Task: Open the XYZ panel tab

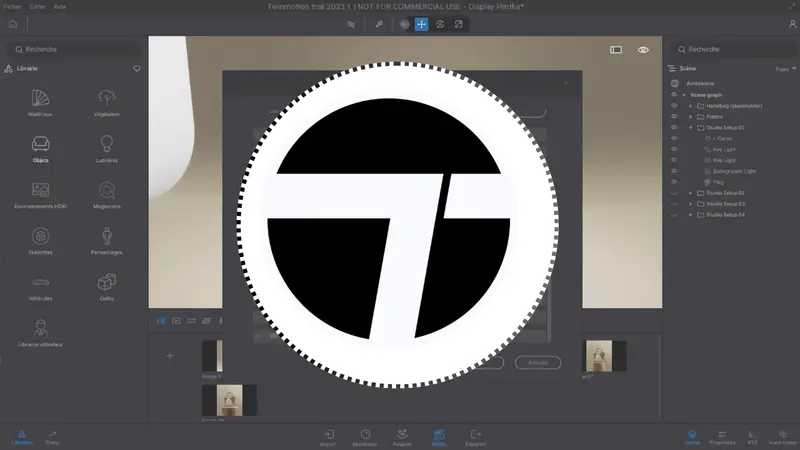Action: click(x=753, y=438)
